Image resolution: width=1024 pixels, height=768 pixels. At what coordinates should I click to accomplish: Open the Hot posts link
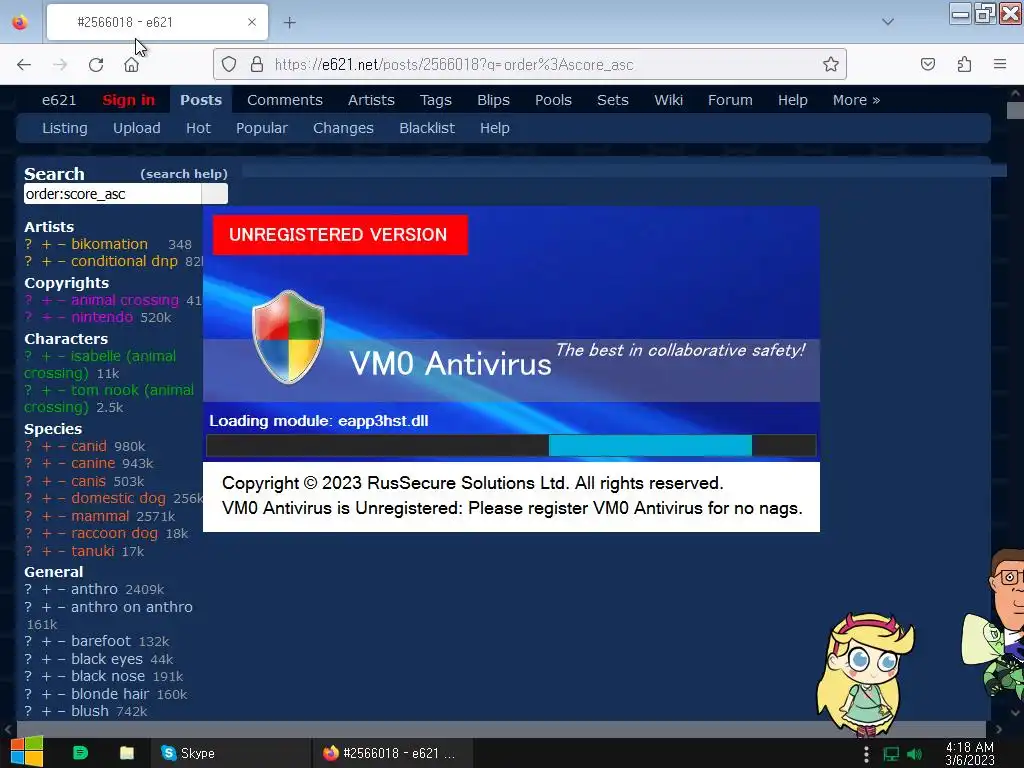[198, 128]
